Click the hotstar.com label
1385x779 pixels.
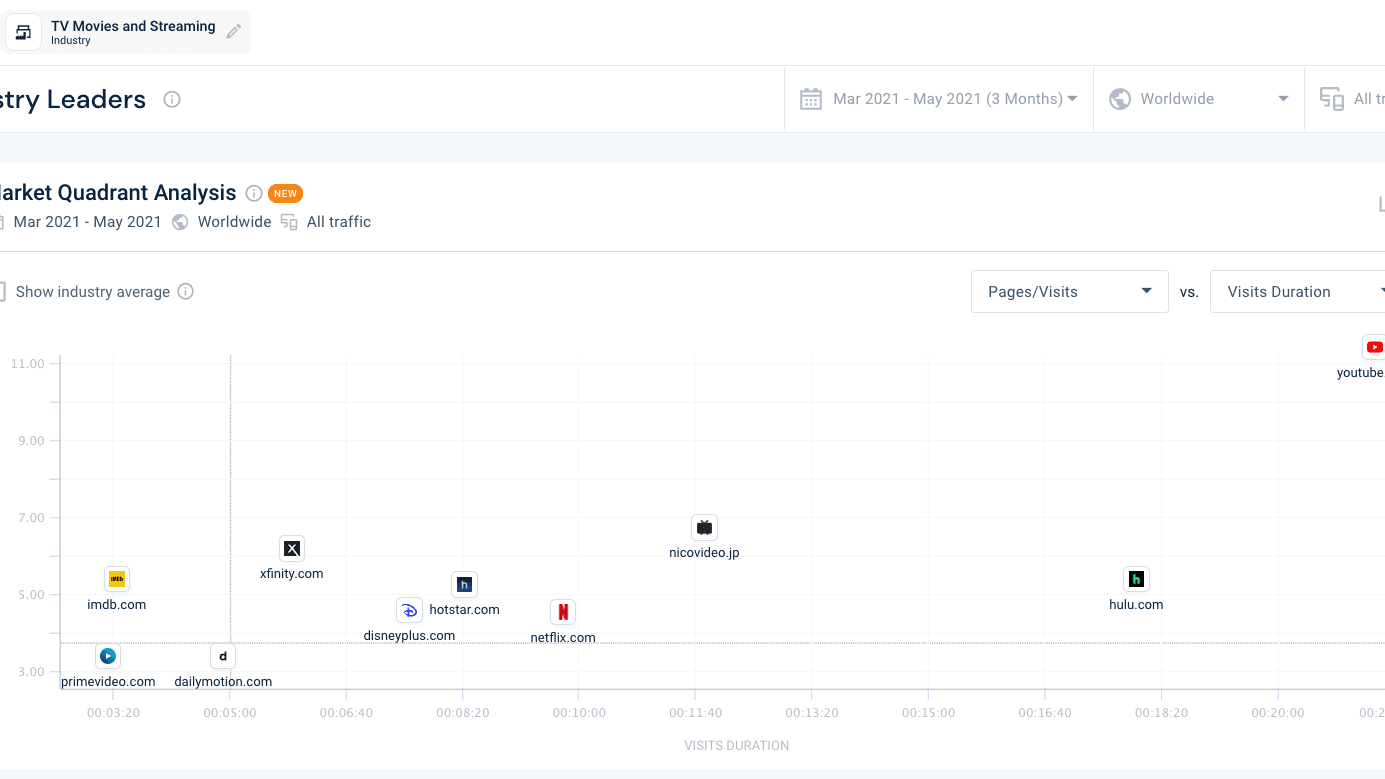pyautogui.click(x=464, y=610)
